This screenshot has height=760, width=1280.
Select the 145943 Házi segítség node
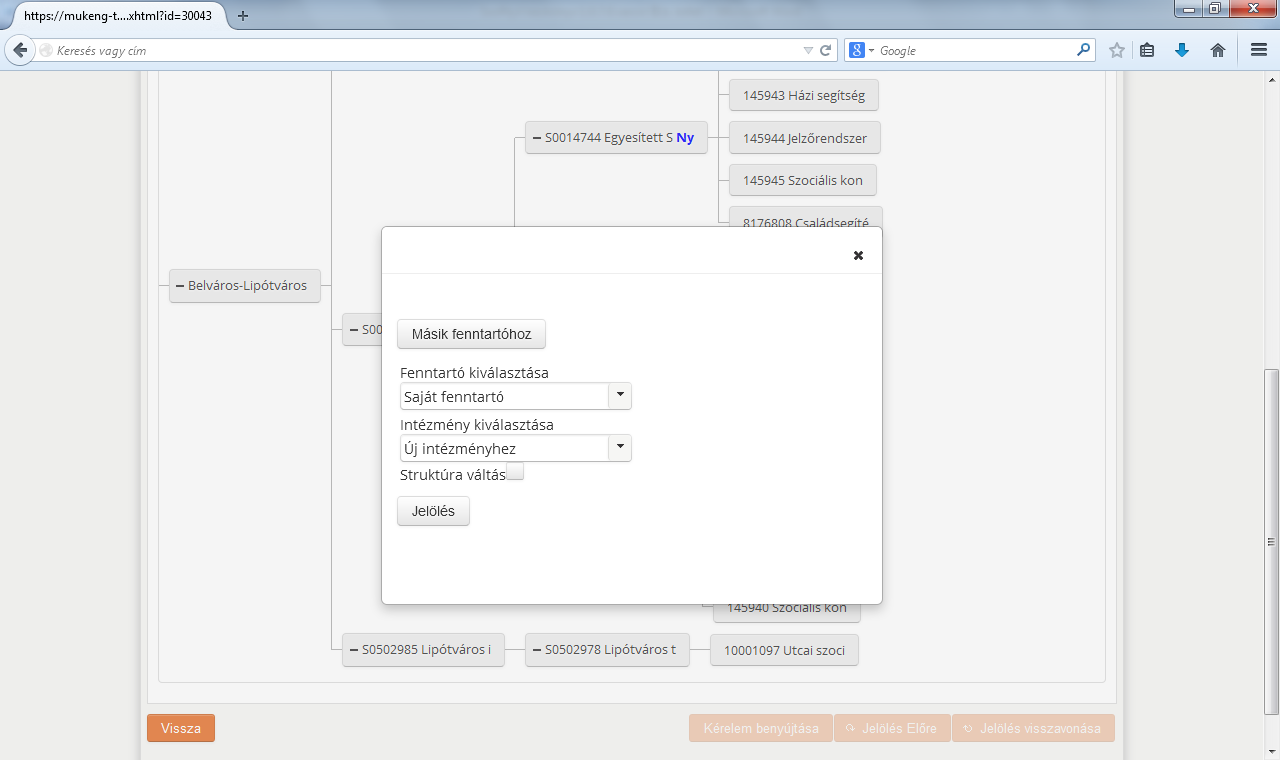point(804,96)
